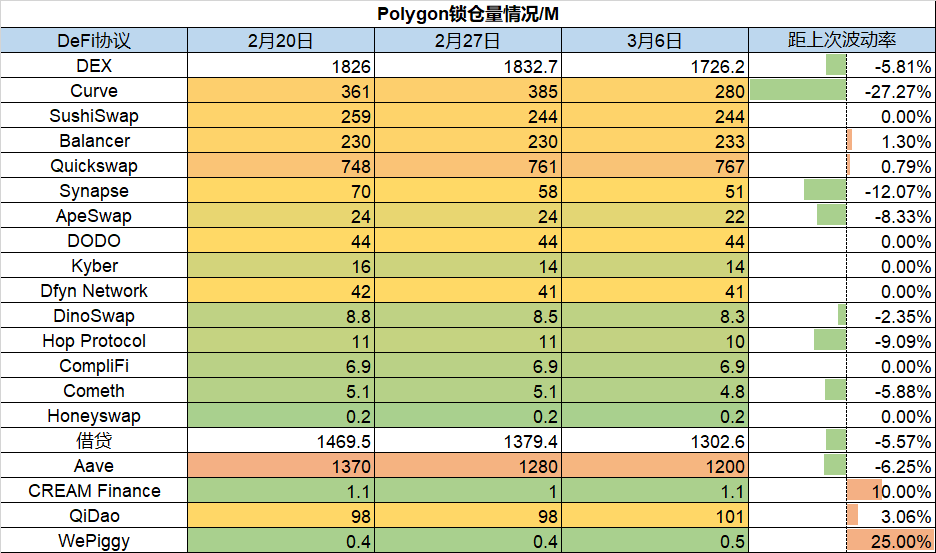
Task: Select the ApeSwap change '-8.33%' cell
Action: coord(842,216)
